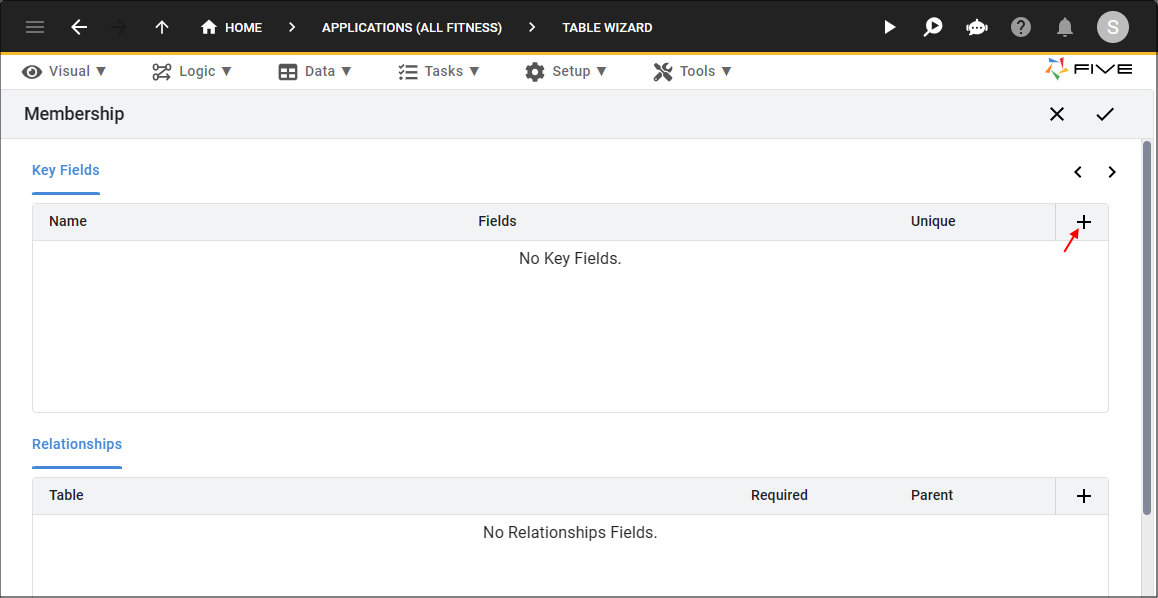1158x598 pixels.
Task: Switch to the Relationships tab
Action: click(x=77, y=444)
